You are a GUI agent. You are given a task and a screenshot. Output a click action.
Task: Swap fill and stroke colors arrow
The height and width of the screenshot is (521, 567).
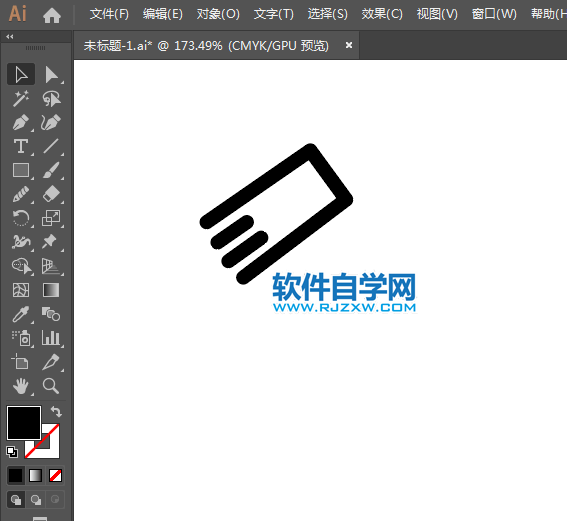tap(56, 411)
